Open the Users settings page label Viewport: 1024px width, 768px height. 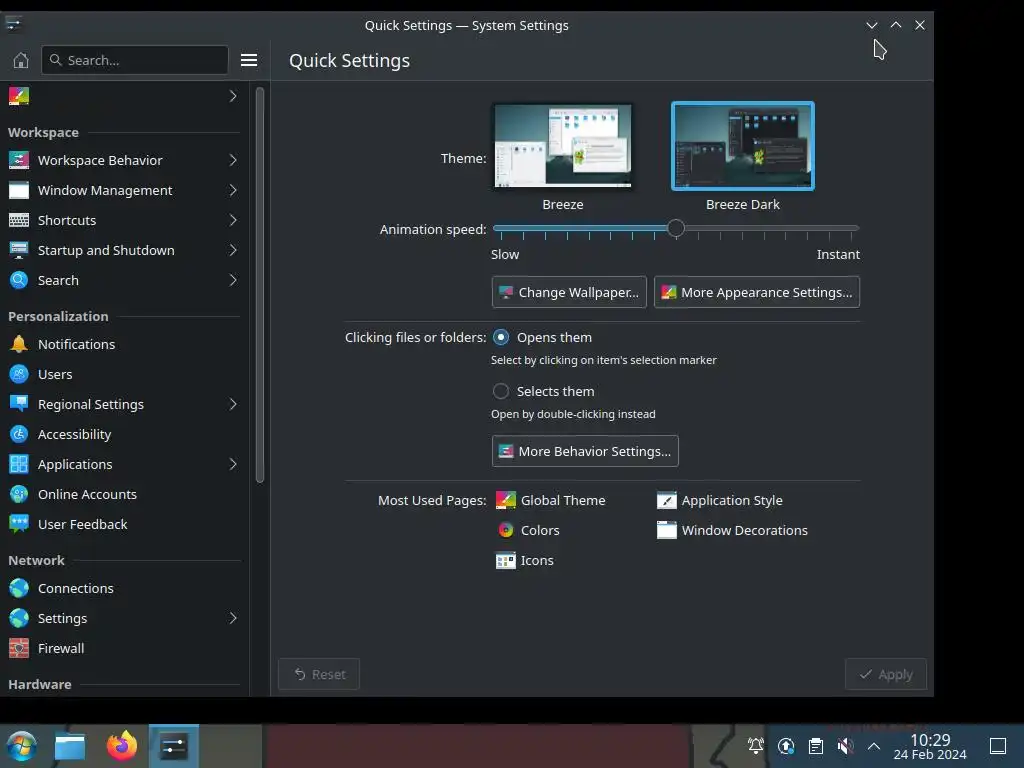coord(55,374)
